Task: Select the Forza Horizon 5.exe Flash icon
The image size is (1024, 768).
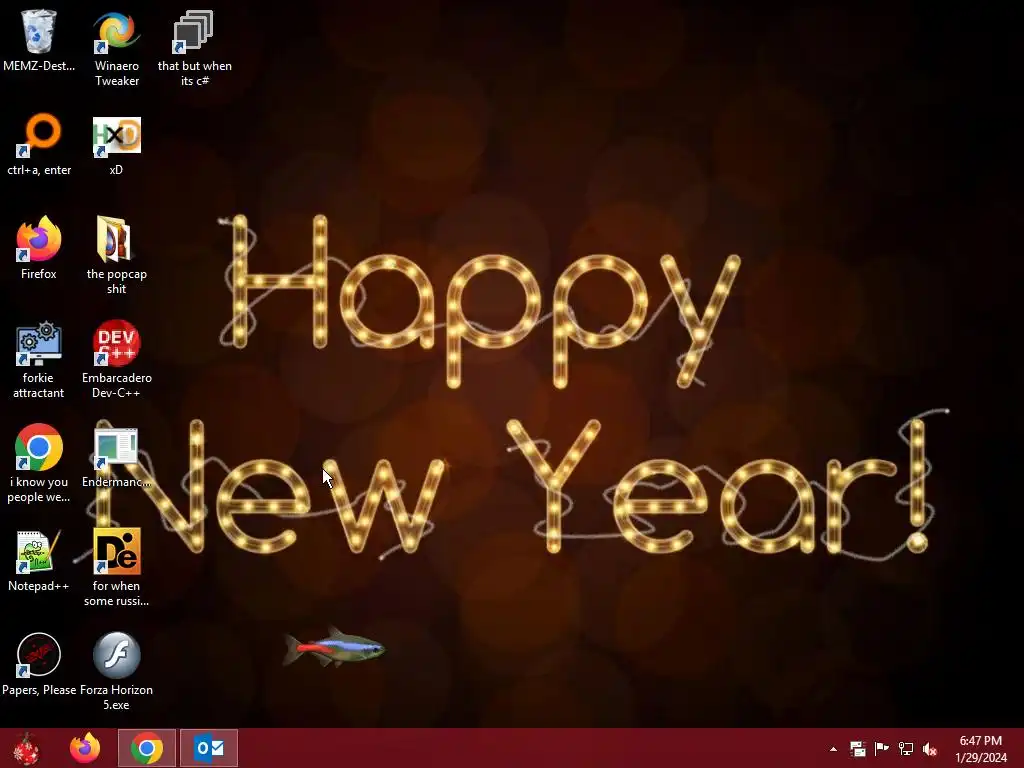Action: coord(116,655)
